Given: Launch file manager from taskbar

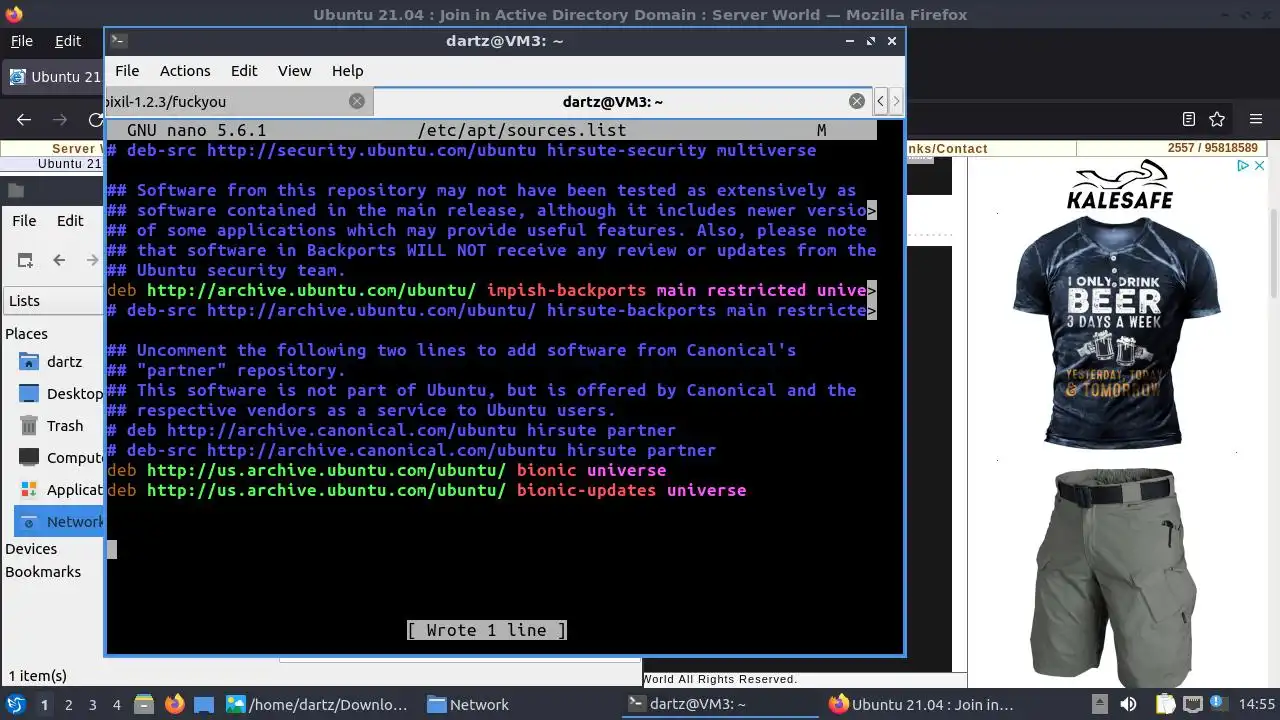Looking at the screenshot, I should pos(142,704).
